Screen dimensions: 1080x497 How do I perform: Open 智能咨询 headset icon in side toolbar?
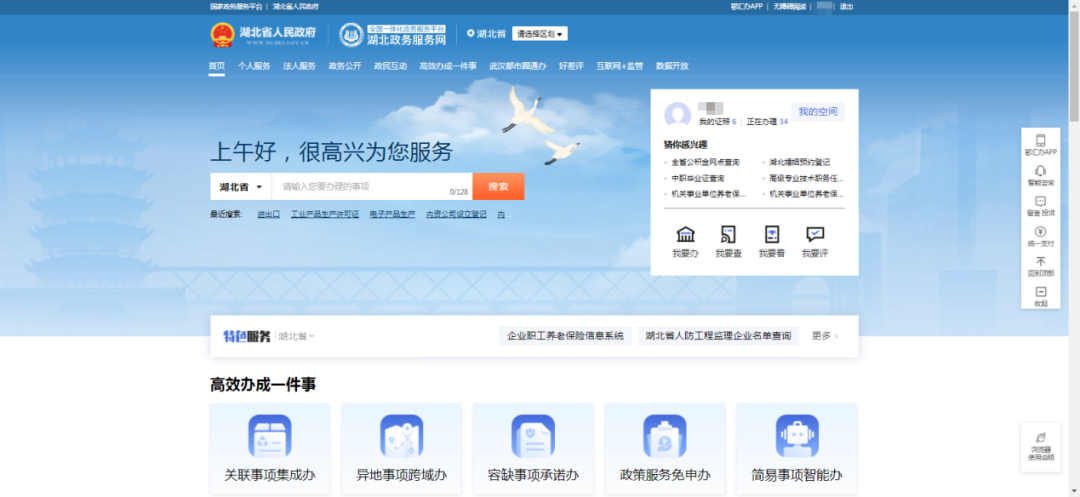tap(1041, 171)
